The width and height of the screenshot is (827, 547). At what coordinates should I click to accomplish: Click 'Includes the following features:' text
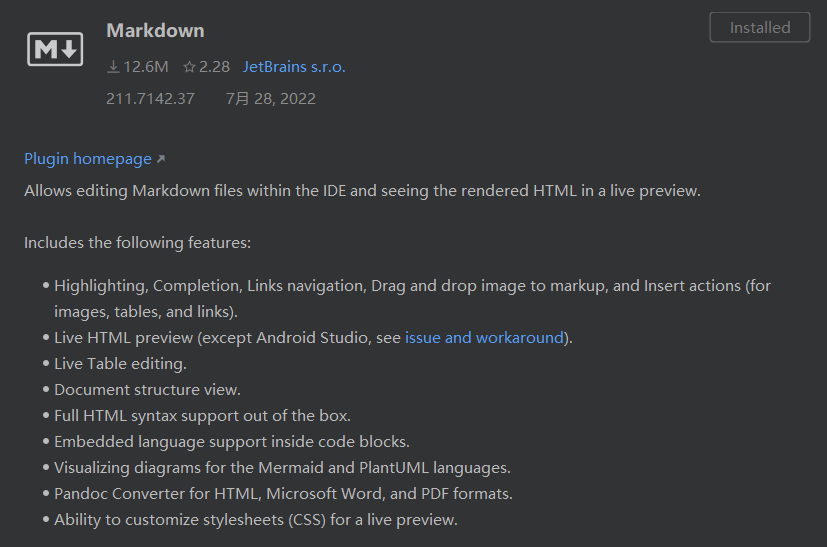point(137,243)
